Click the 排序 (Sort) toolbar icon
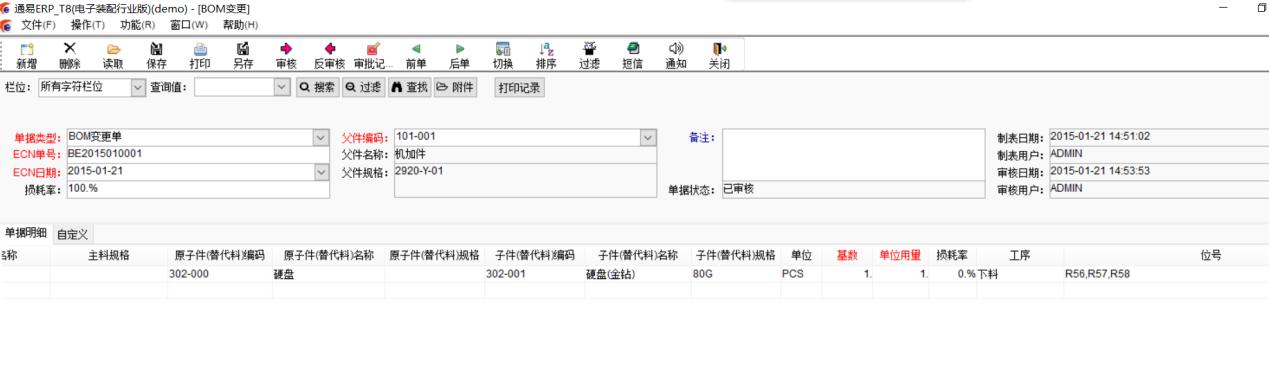 tap(546, 55)
